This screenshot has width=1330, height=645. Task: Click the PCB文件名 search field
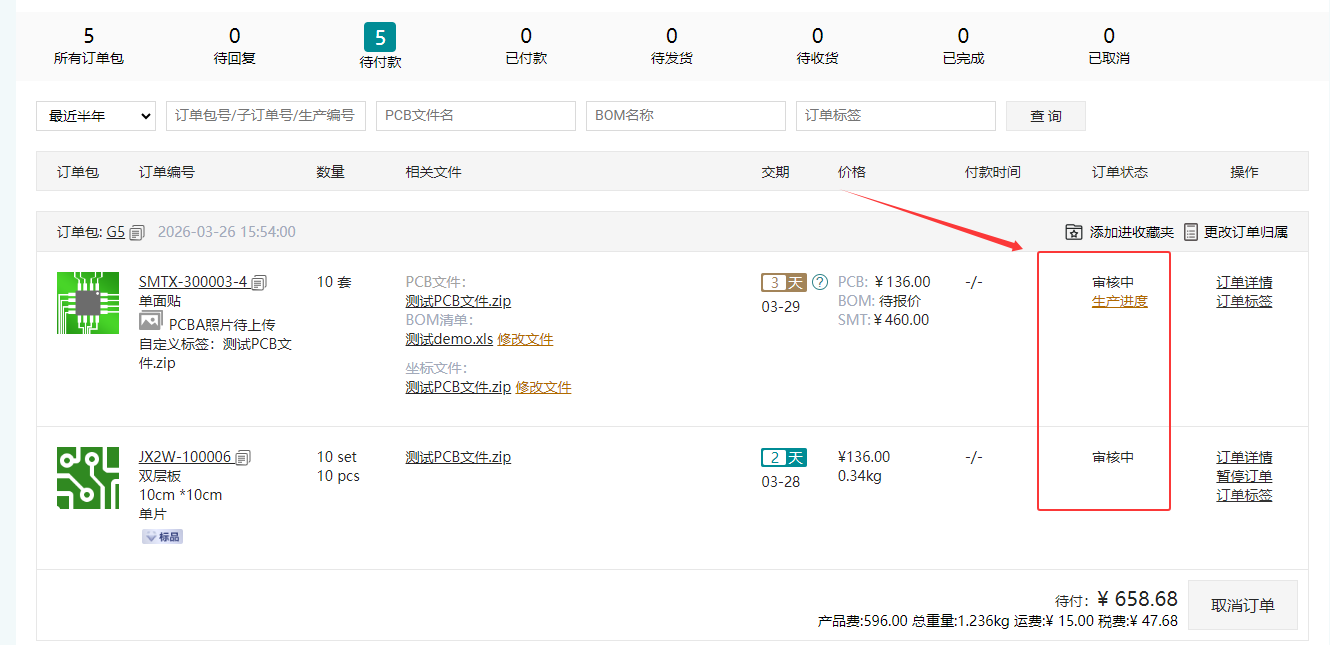[476, 116]
